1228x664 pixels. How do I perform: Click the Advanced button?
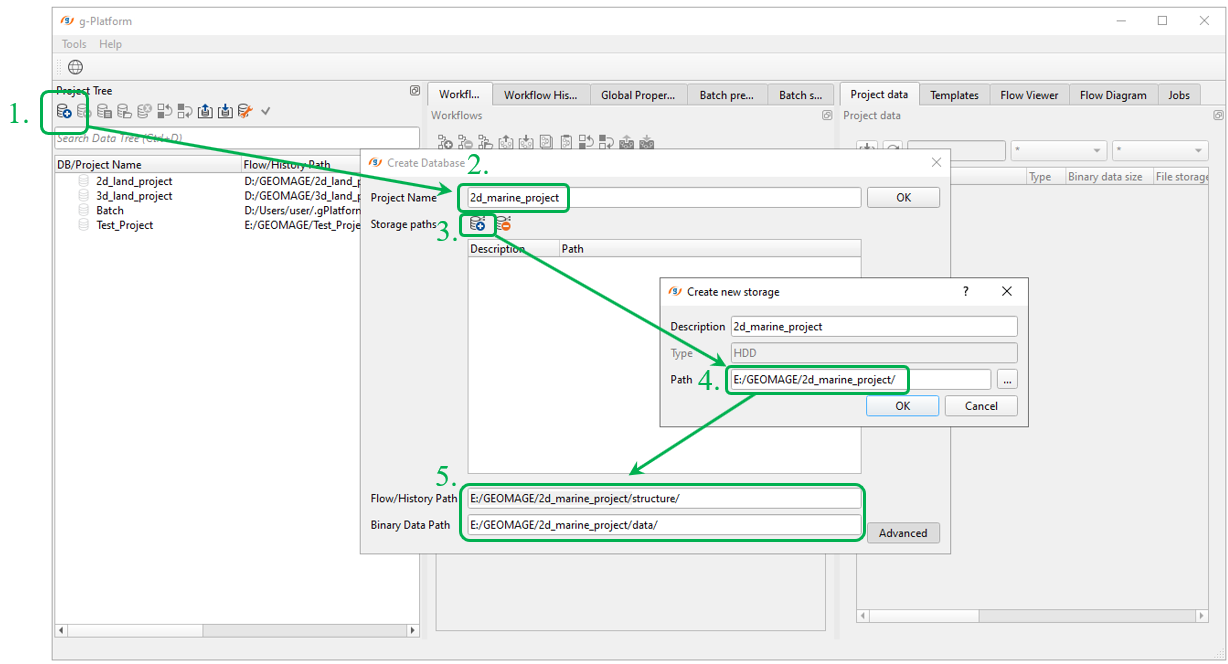click(903, 533)
